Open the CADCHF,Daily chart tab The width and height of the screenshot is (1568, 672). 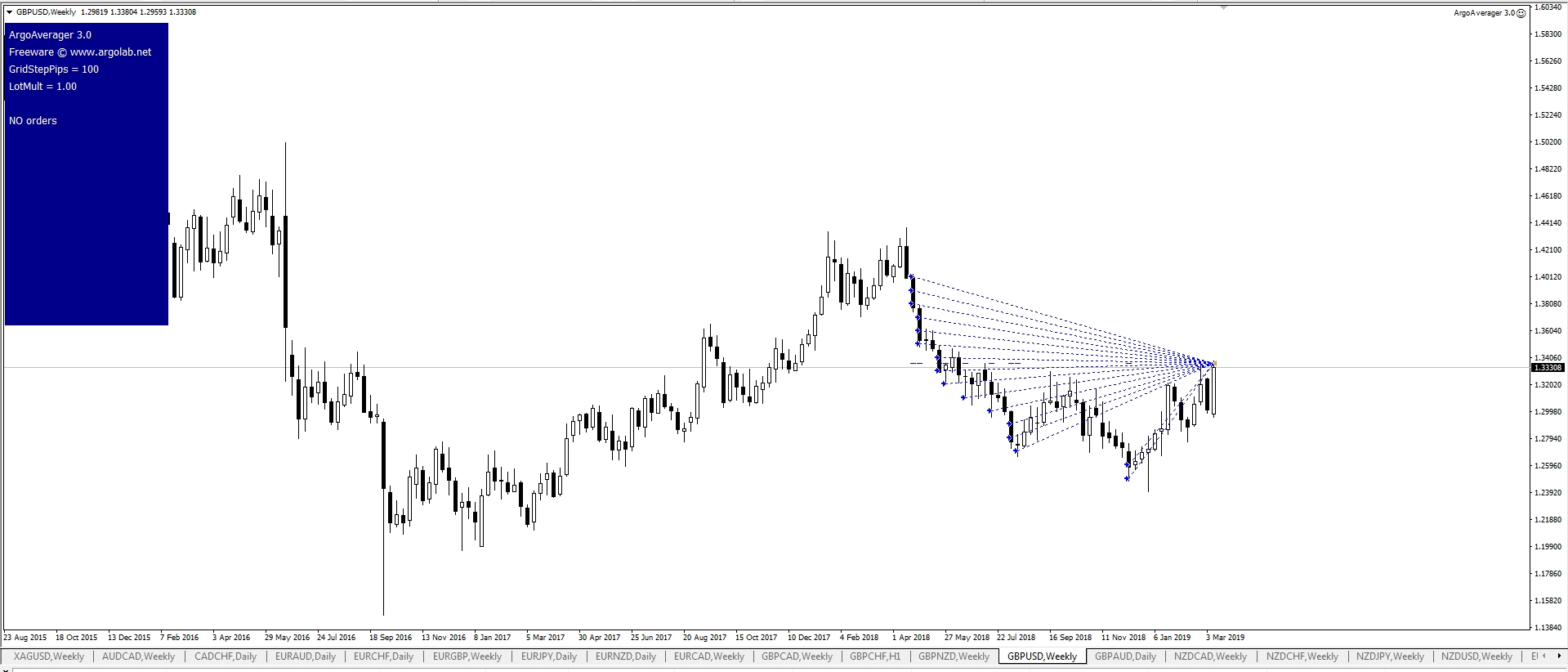tap(226, 656)
